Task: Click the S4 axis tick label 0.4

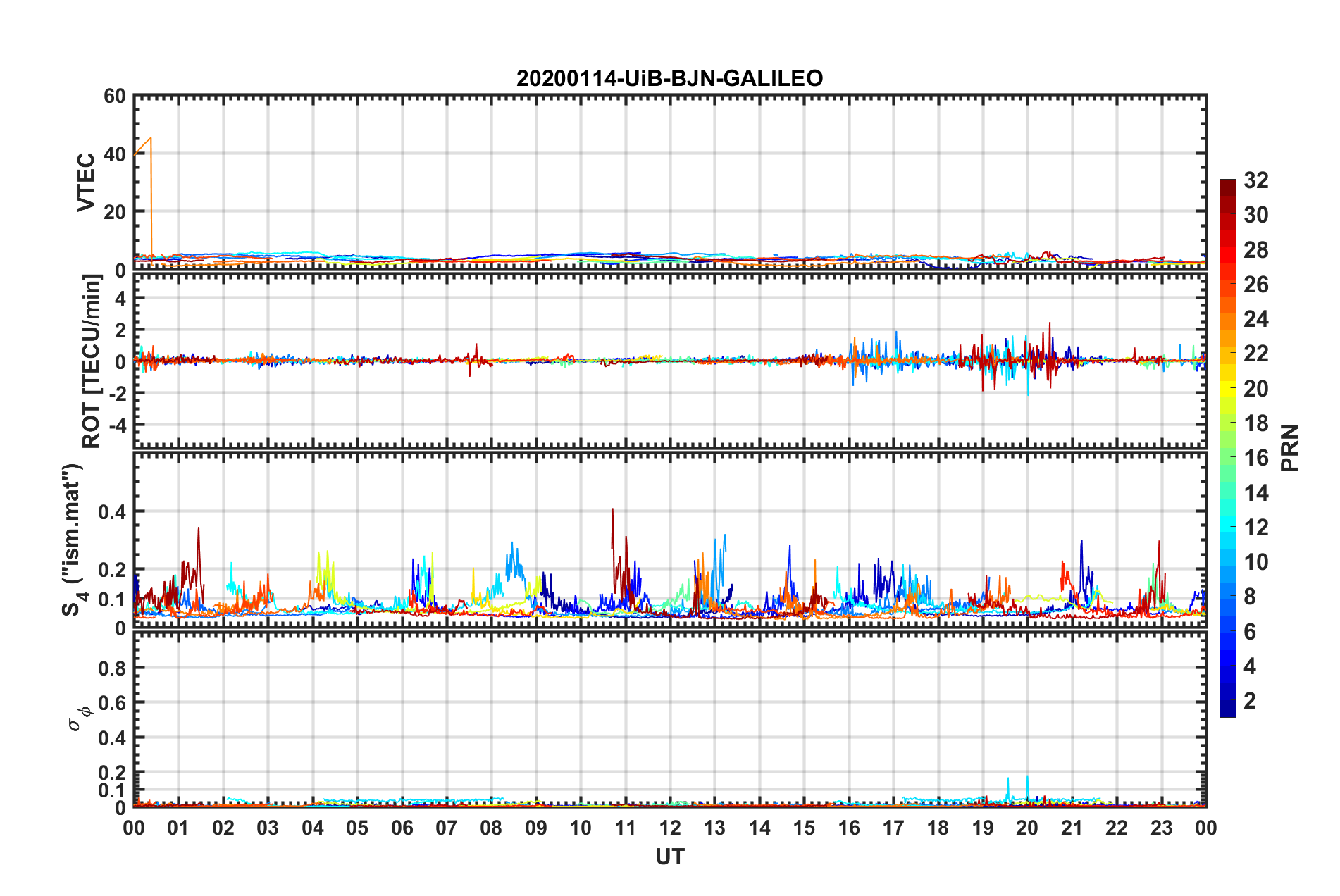Action: [112, 512]
